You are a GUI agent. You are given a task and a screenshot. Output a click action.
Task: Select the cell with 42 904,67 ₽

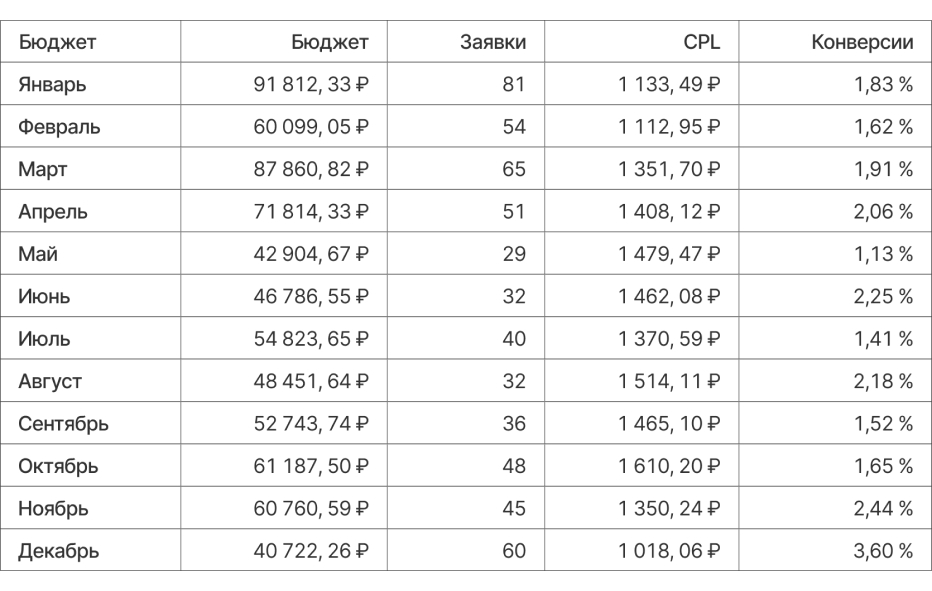pos(310,254)
